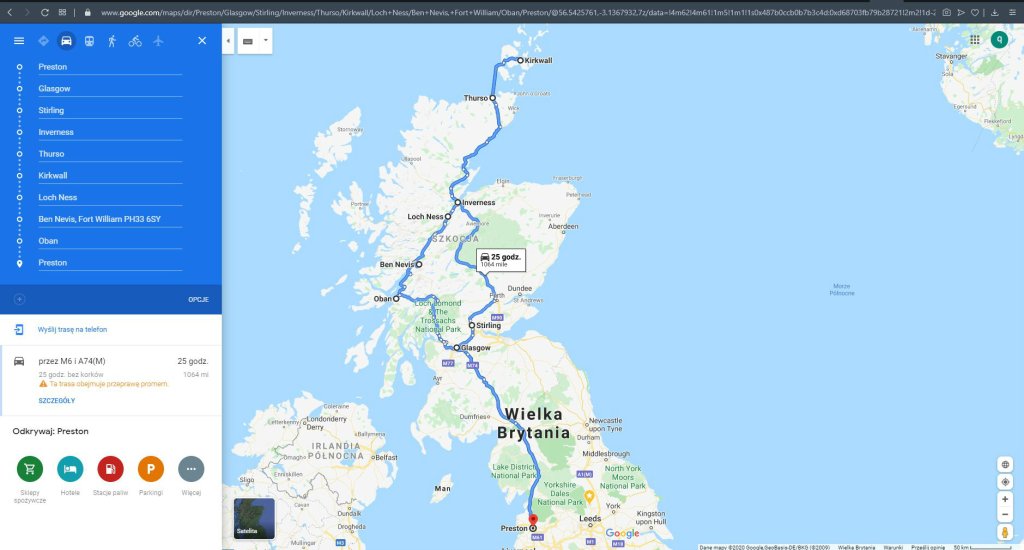1024x550 pixels.
Task: Click the zoom in plus button
Action: (1005, 499)
